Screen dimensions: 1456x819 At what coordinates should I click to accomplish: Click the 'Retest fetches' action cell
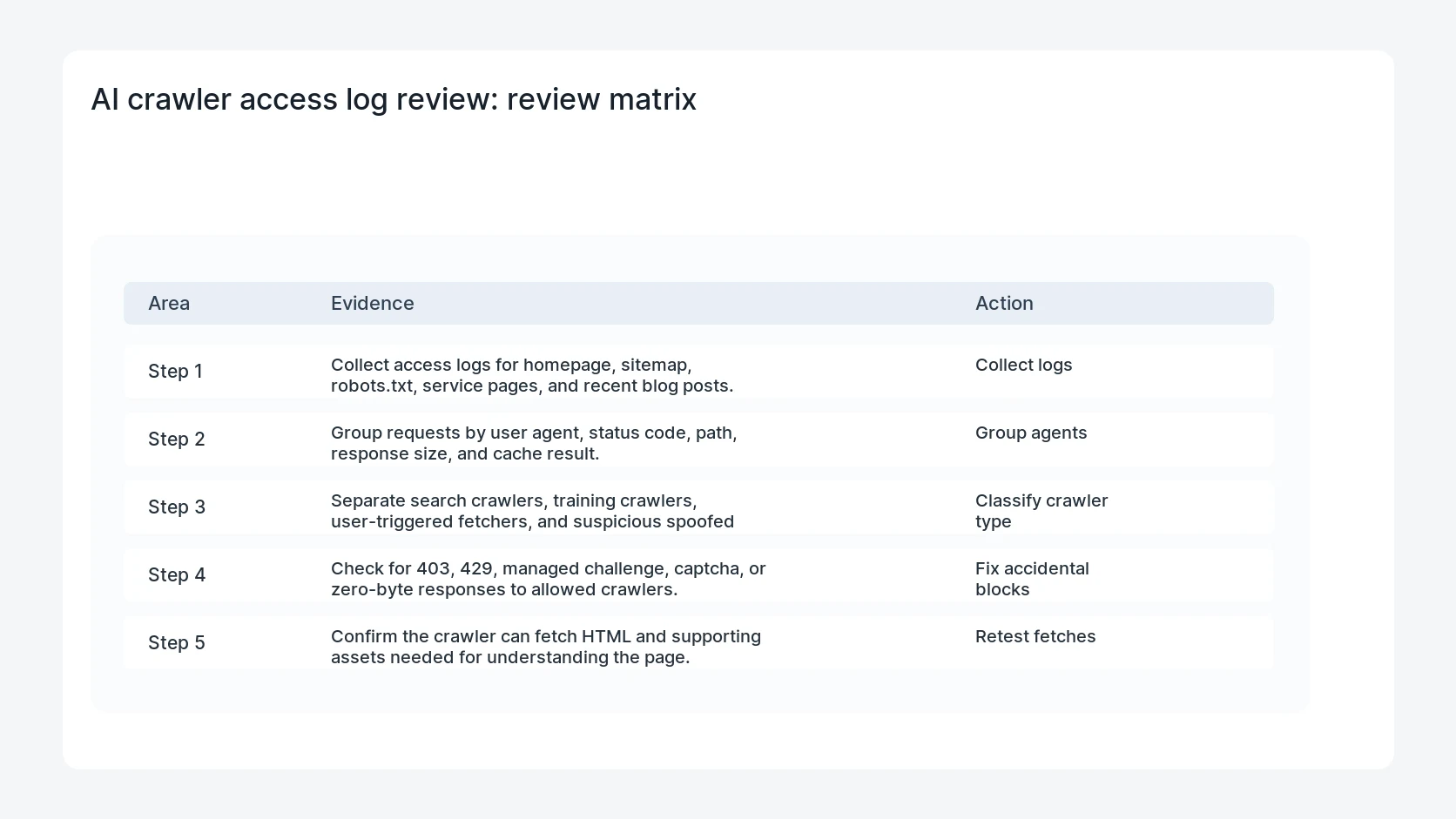point(1035,636)
